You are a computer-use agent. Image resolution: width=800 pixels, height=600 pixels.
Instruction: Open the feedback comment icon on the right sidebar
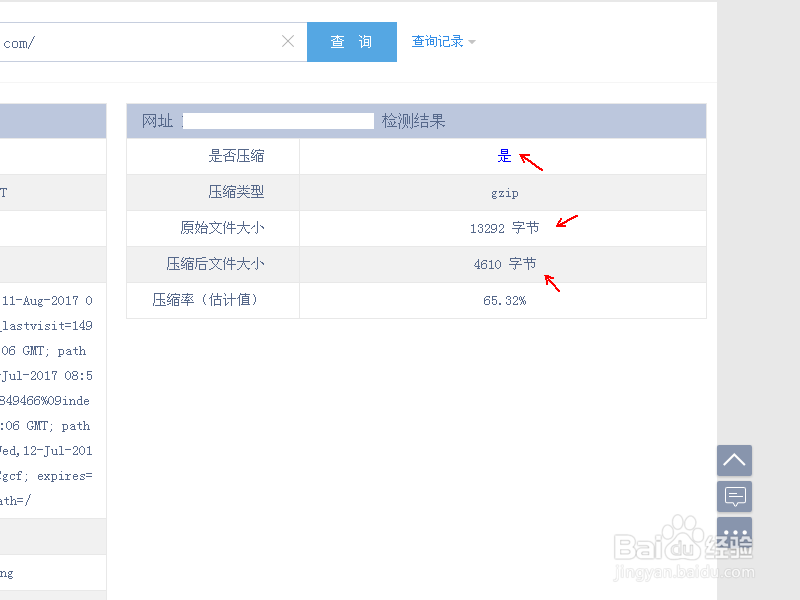[734, 496]
